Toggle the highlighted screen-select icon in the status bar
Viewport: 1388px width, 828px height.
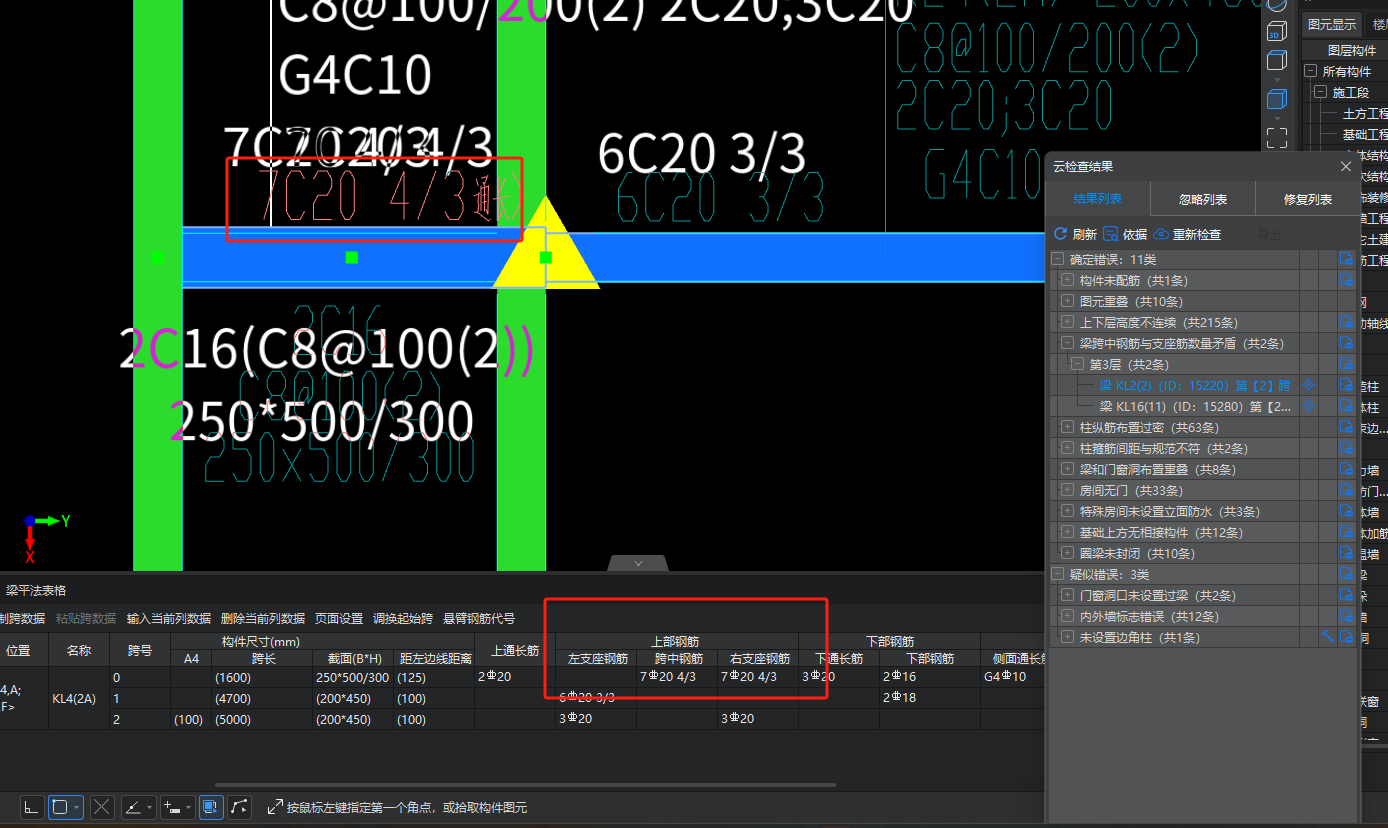[x=211, y=806]
